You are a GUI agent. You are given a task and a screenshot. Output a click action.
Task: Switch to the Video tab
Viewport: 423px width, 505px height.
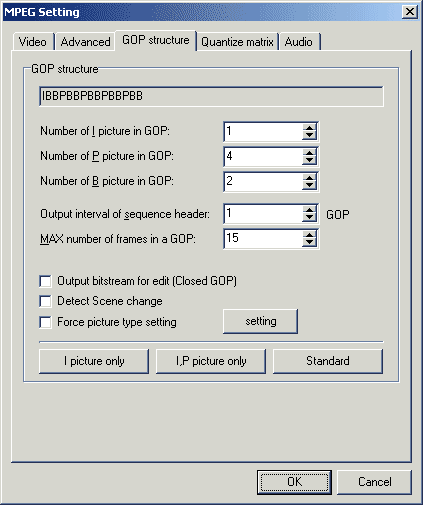[x=33, y=42]
